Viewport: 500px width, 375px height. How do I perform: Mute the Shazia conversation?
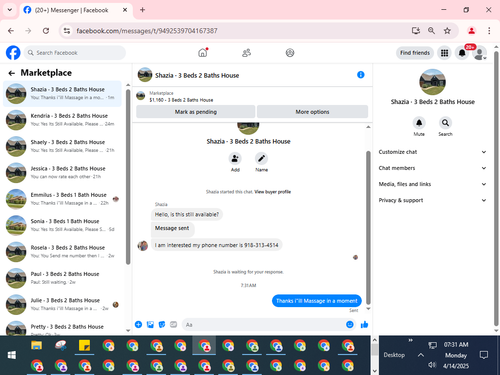click(419, 123)
